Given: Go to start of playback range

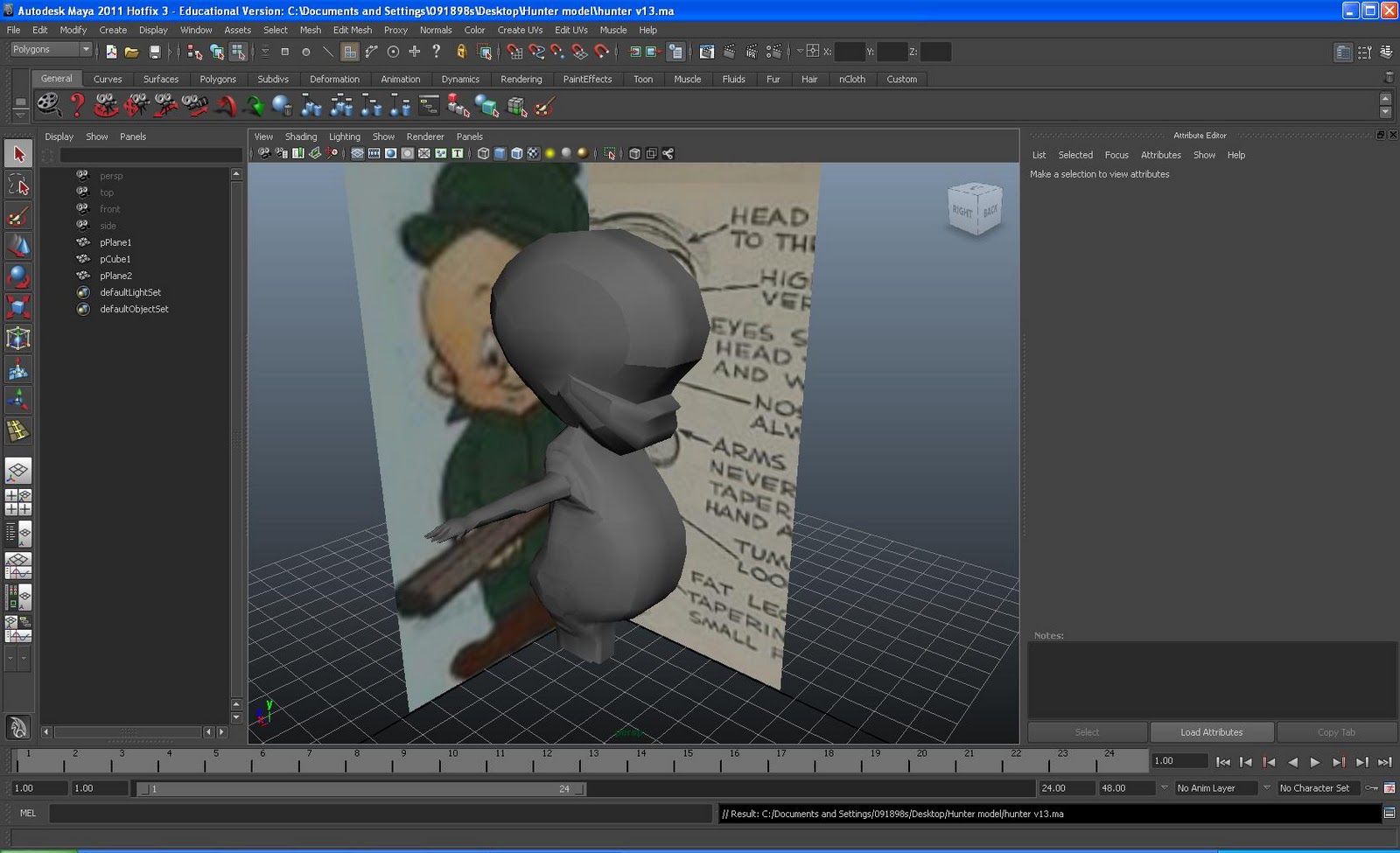Looking at the screenshot, I should (1223, 762).
